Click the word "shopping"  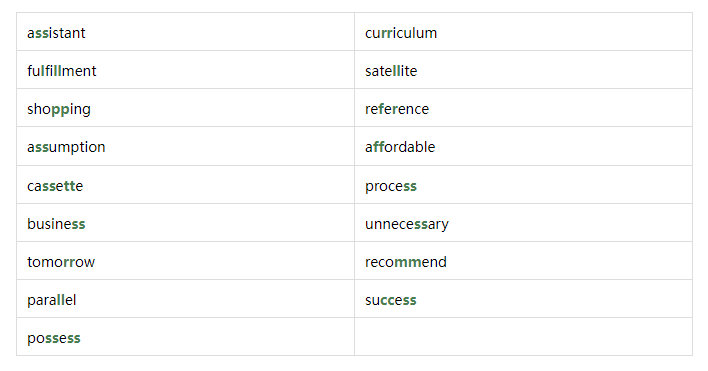pos(59,109)
